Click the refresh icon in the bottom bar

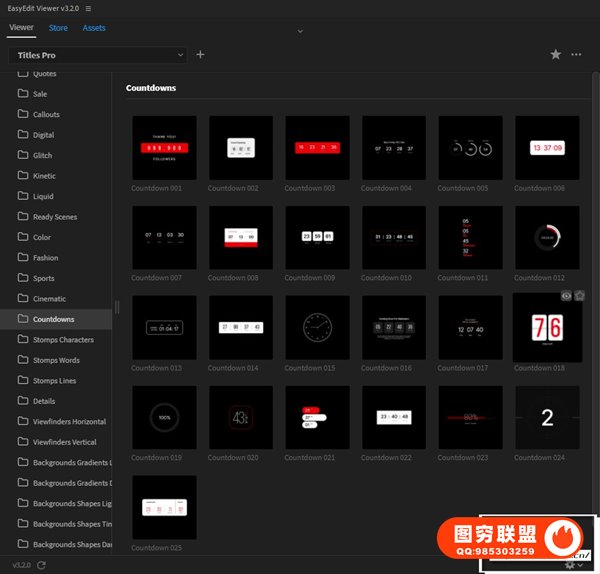click(39, 565)
